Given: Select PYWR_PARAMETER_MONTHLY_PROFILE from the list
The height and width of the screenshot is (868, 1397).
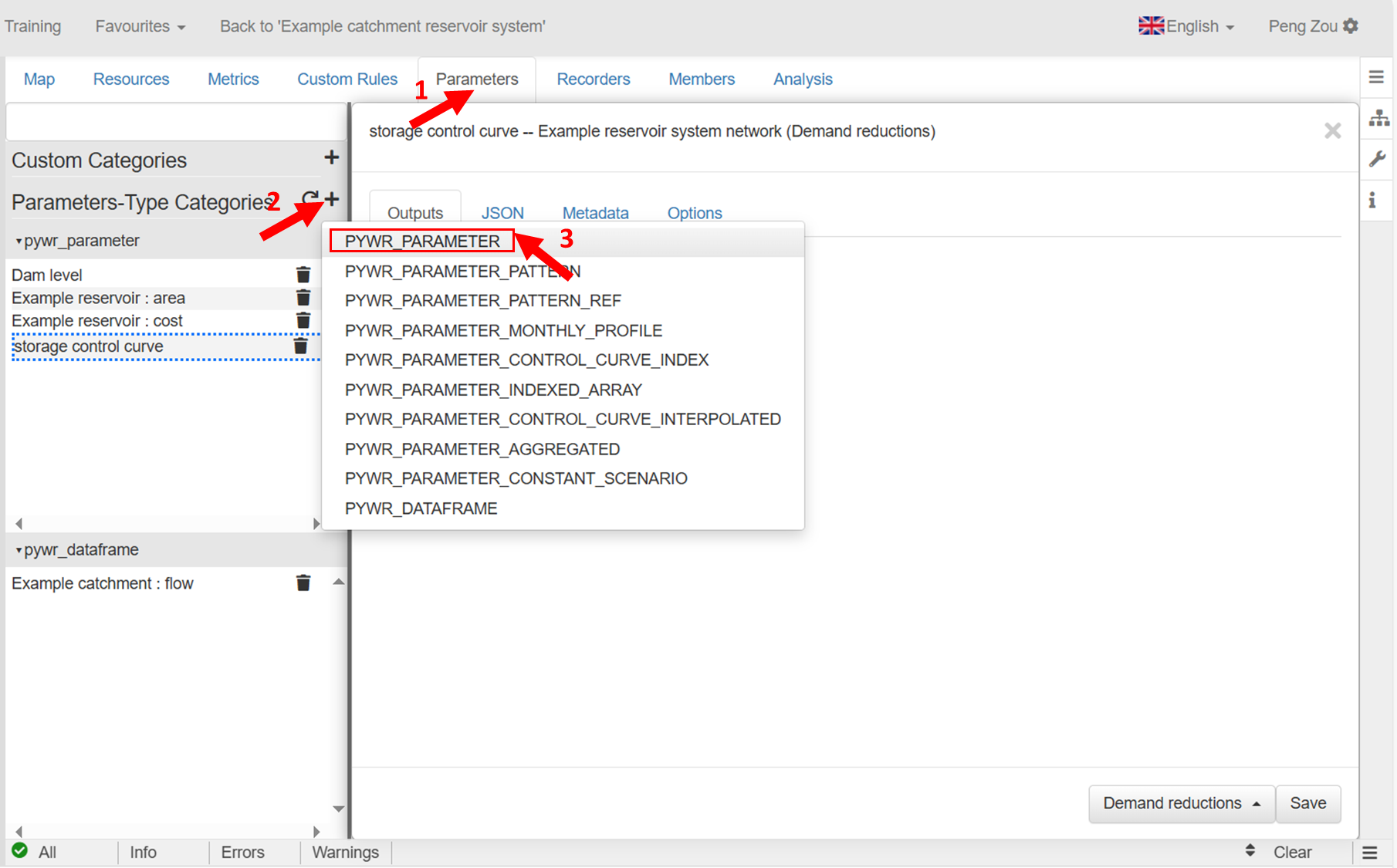Looking at the screenshot, I should (503, 330).
